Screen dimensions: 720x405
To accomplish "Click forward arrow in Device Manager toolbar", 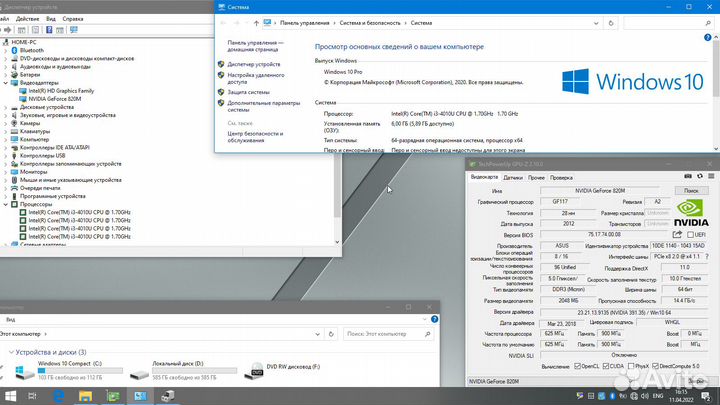I will 8,30.
